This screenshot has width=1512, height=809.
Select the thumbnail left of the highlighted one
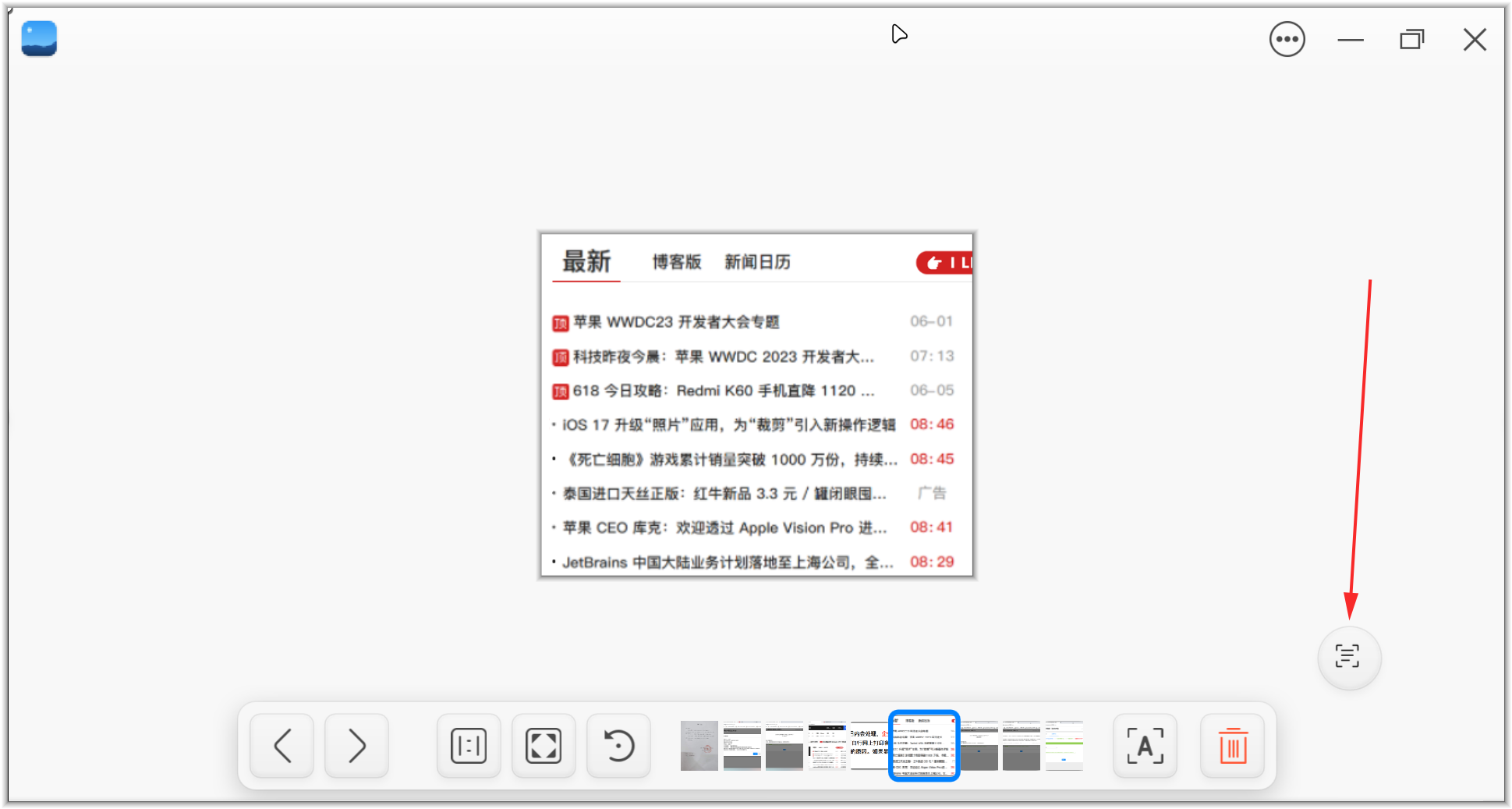tap(869, 745)
